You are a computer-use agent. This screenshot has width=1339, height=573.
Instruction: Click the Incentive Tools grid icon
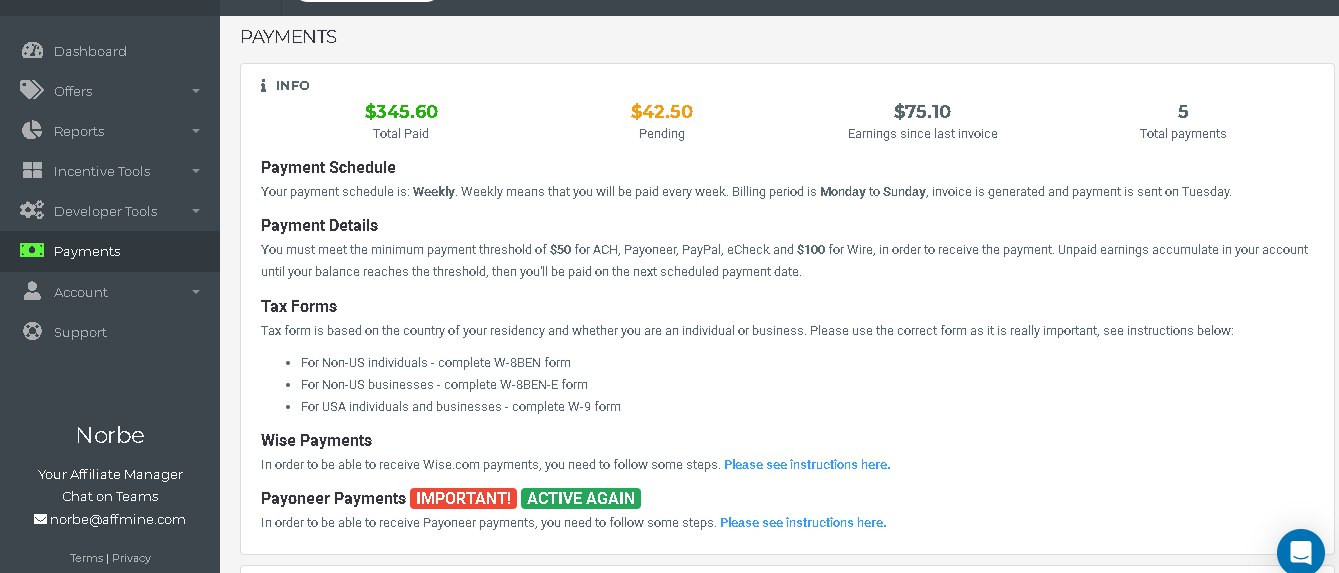[x=32, y=171]
